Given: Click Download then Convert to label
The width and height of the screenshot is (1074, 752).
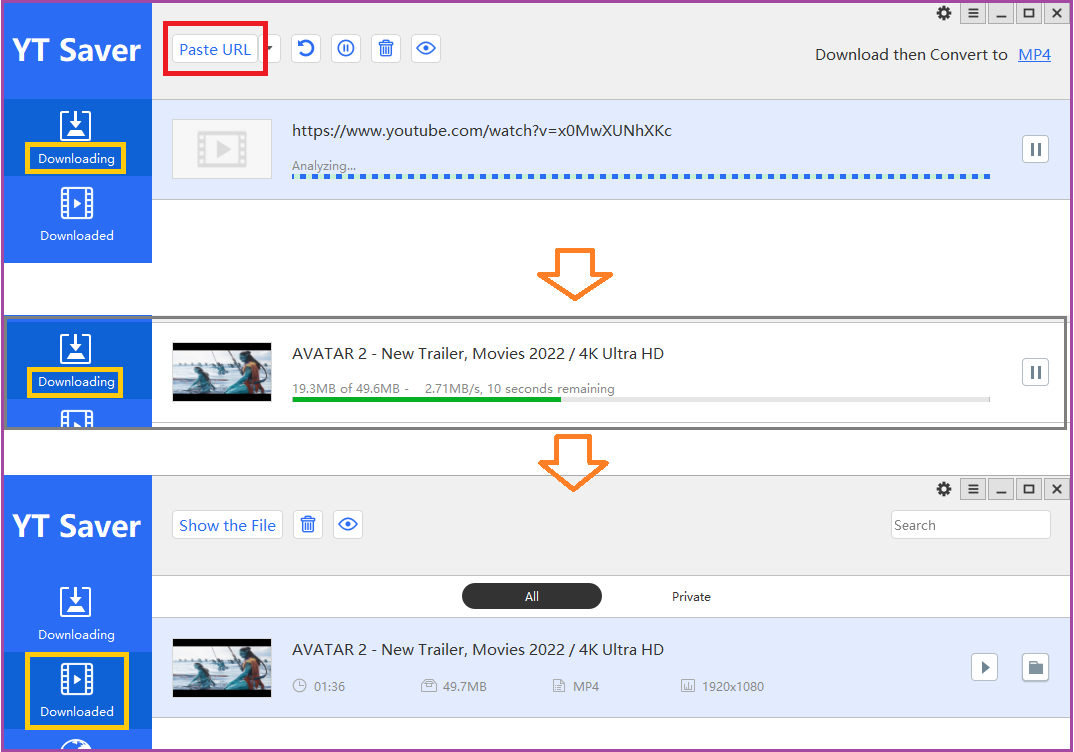Looking at the screenshot, I should coord(911,55).
